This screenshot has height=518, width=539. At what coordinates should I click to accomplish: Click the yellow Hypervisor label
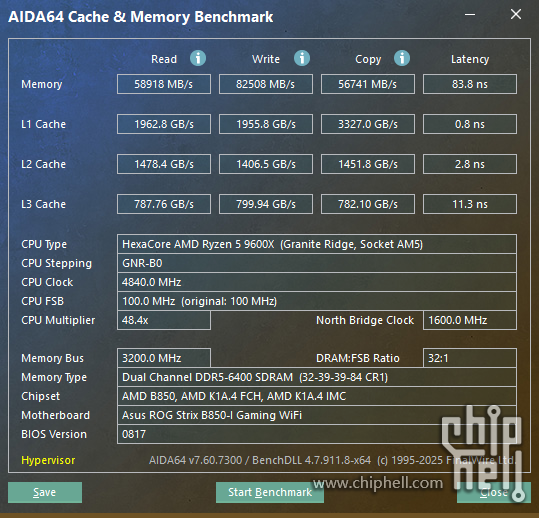click(48, 460)
